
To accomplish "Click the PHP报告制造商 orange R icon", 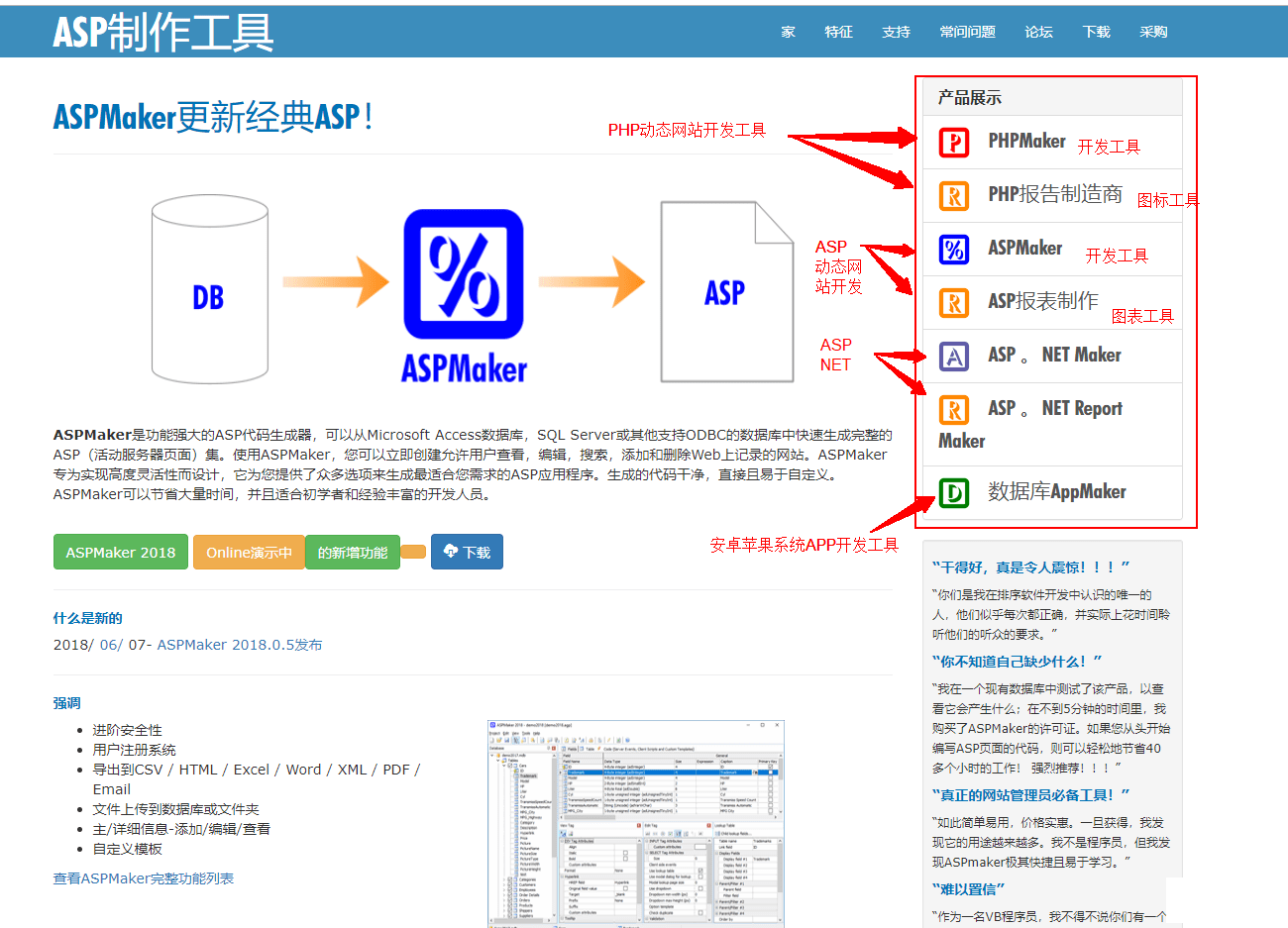I will point(954,196).
